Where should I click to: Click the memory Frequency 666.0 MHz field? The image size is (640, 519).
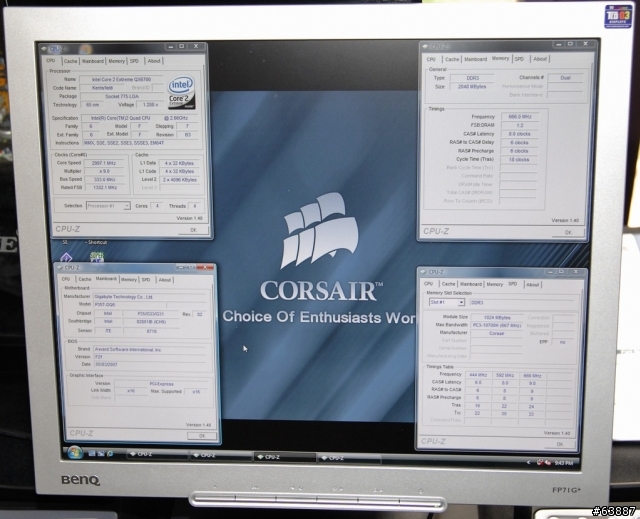[520, 117]
